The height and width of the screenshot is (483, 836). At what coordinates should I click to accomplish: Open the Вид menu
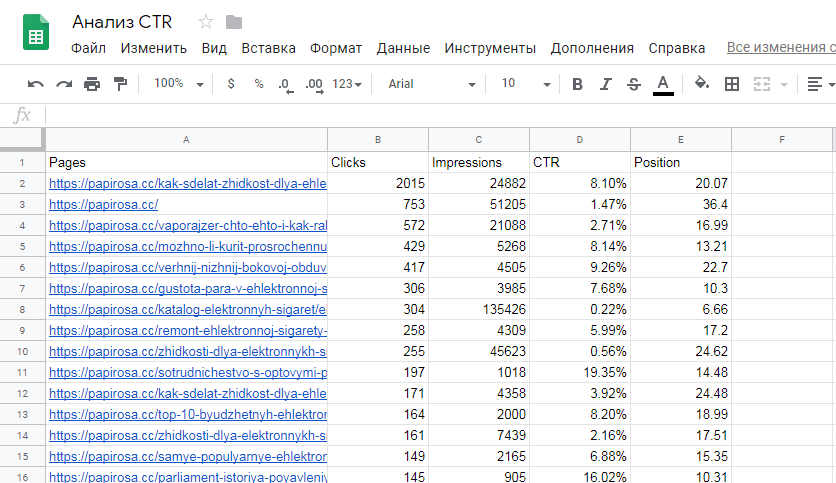[x=214, y=48]
